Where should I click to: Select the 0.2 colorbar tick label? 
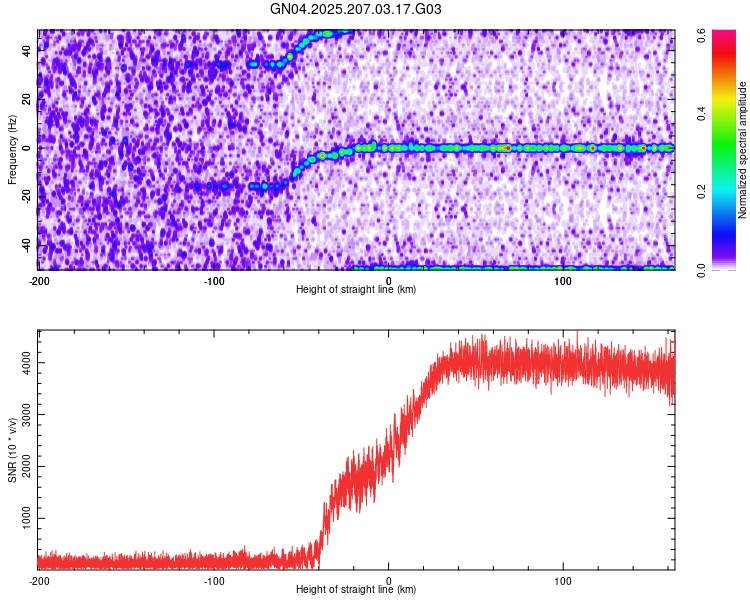click(701, 192)
